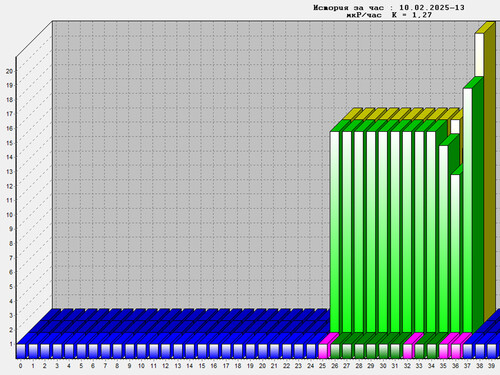Click the мкР/час K = 1,27 subtitle
Viewport: 500px width, 375px height.
[x=389, y=15]
